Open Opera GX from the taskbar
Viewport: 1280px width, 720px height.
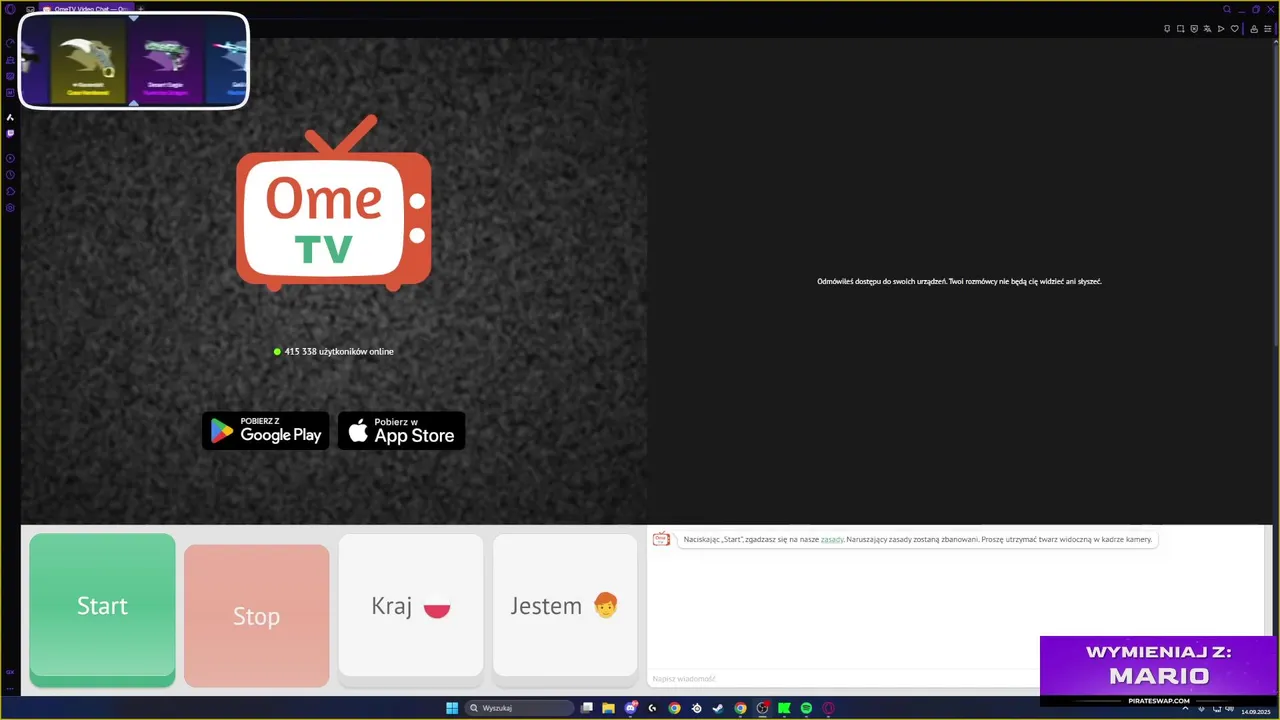click(828, 708)
